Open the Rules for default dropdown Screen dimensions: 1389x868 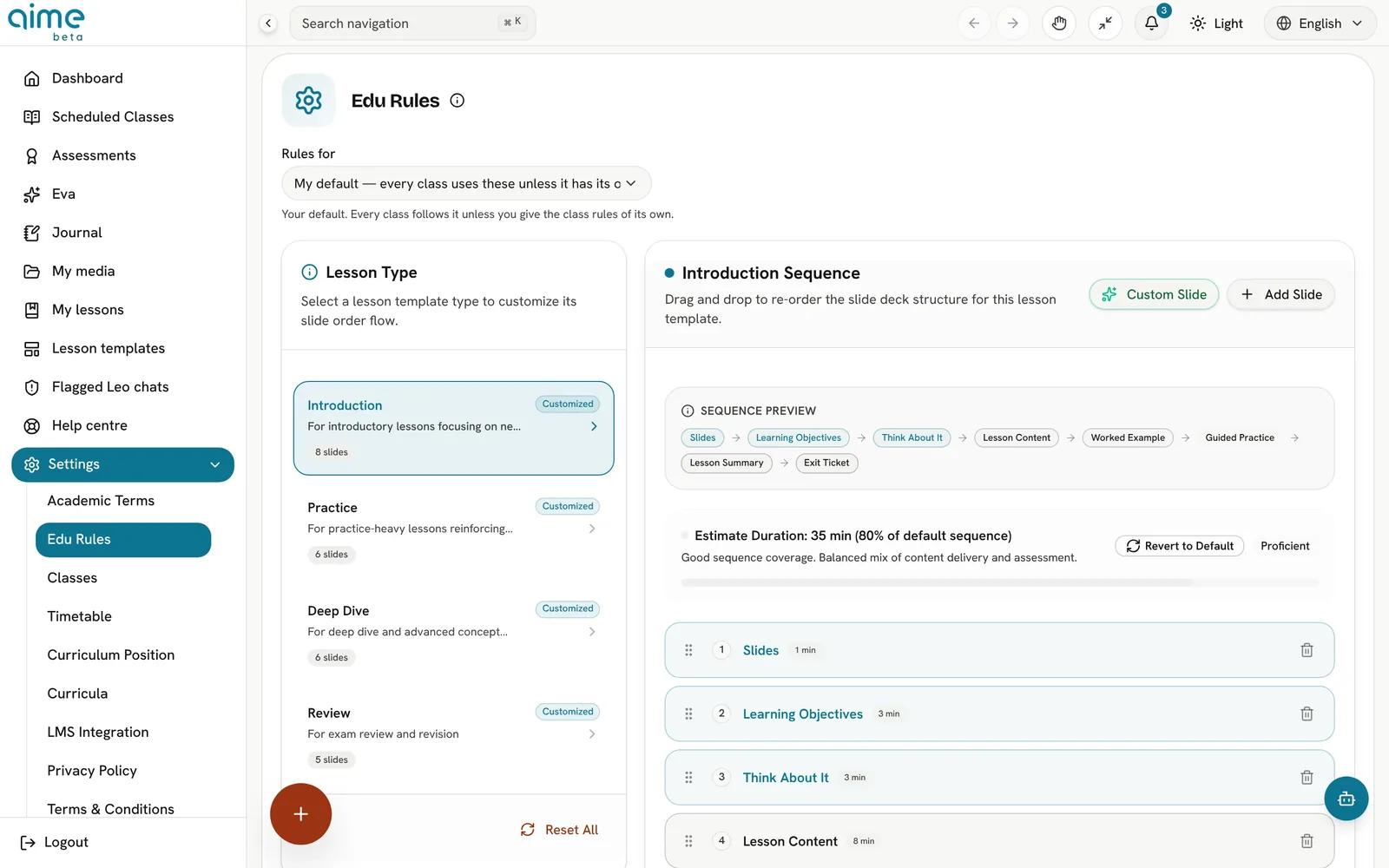click(466, 183)
